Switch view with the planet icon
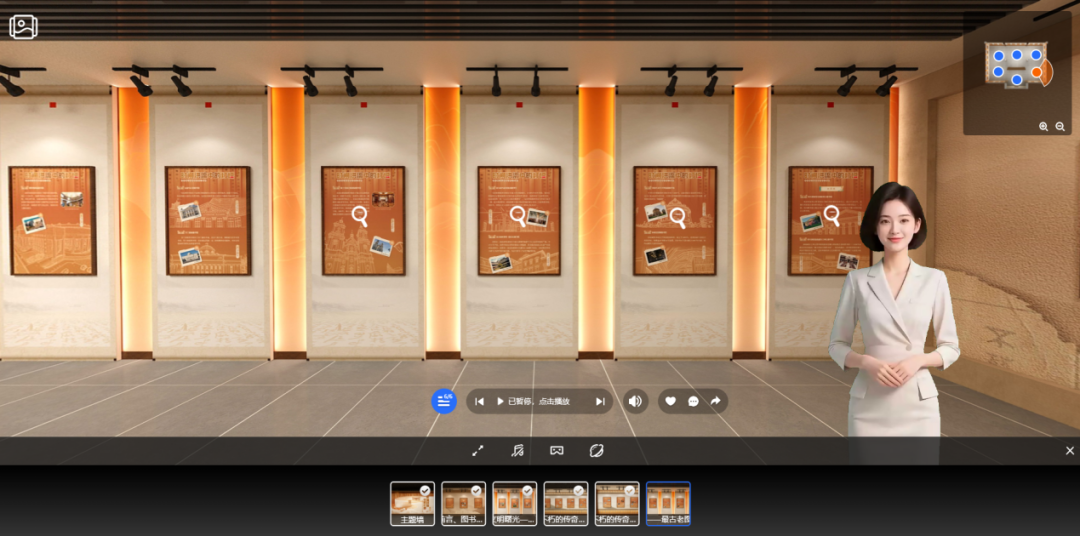Screen dimensions: 1080x536 coord(596,451)
